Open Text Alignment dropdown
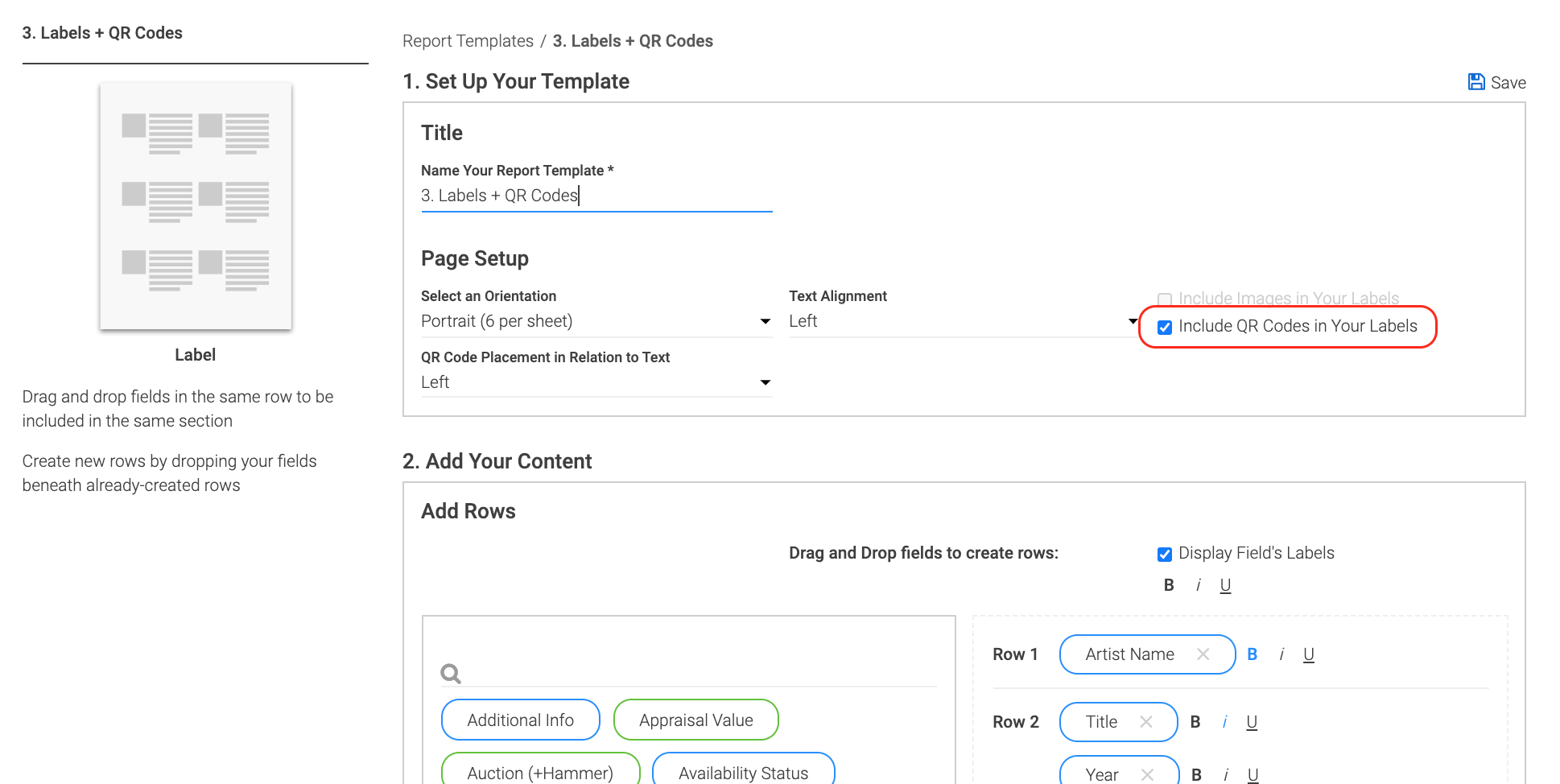Screen dimensions: 1560x784 coord(964,321)
